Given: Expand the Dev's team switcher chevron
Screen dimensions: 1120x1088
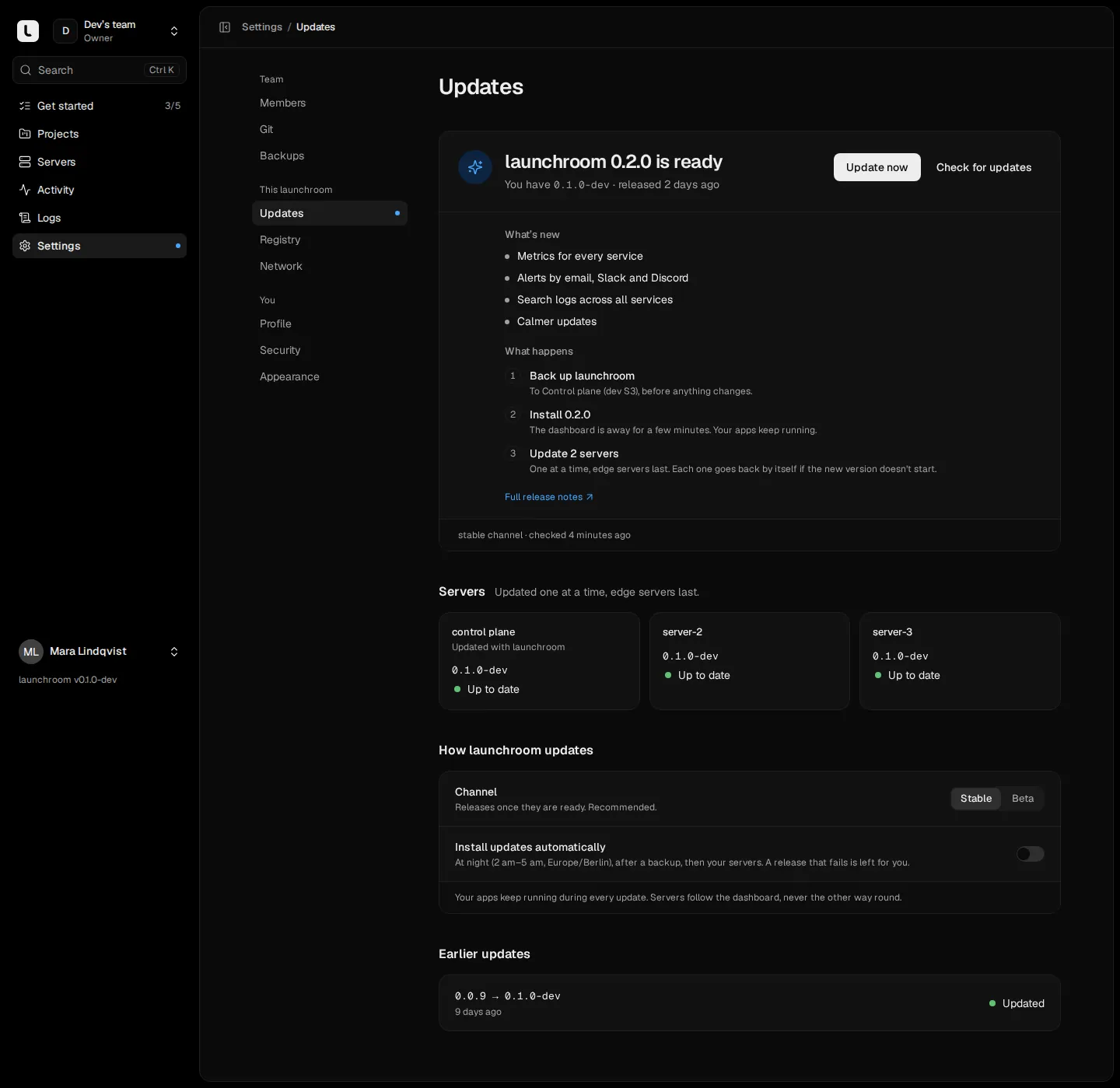Looking at the screenshot, I should (x=174, y=31).
